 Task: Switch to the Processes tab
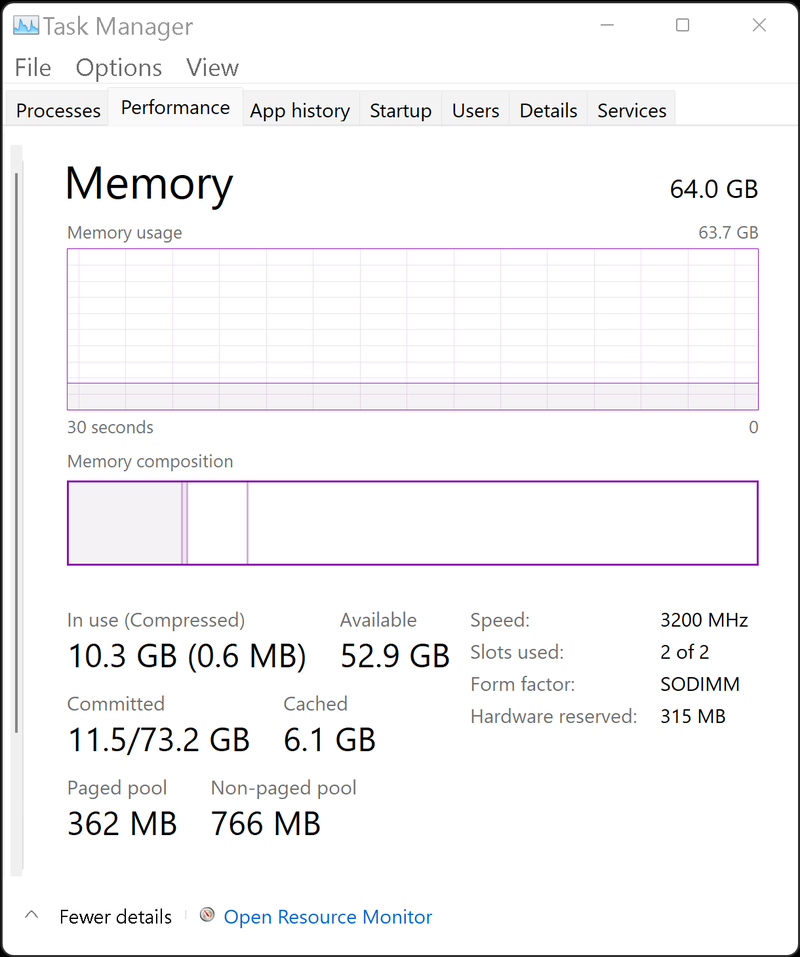(58, 110)
